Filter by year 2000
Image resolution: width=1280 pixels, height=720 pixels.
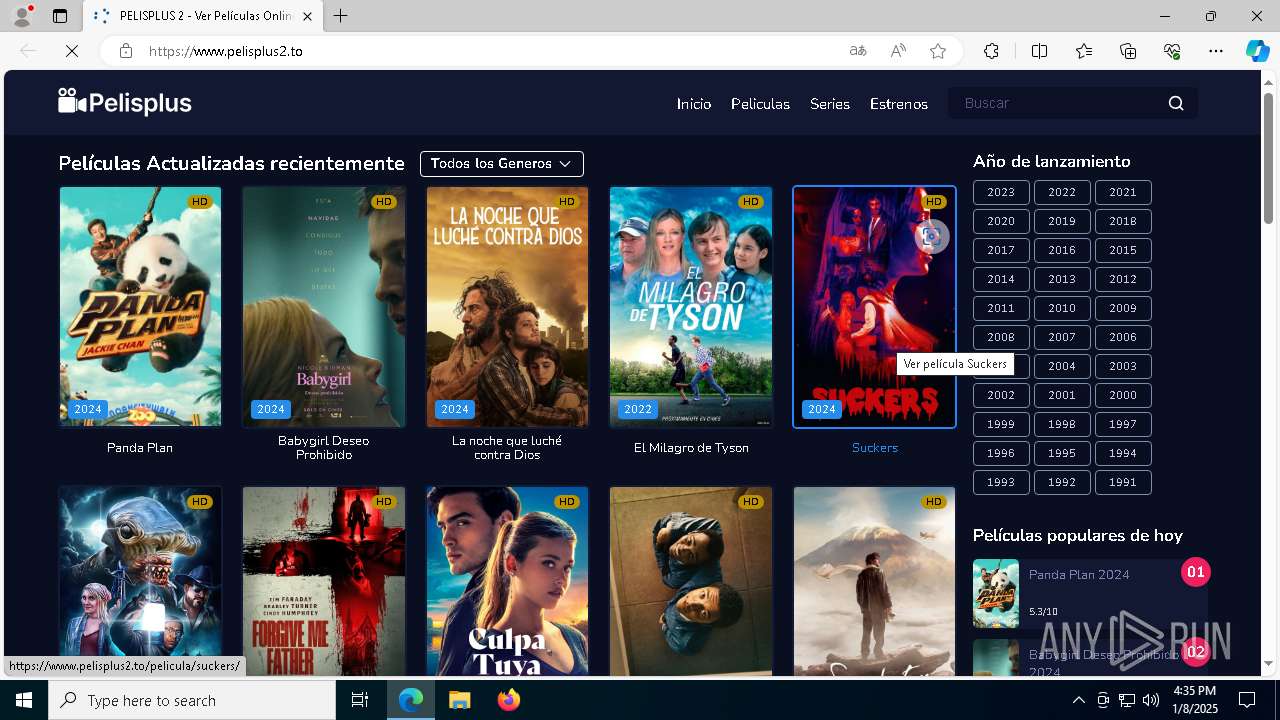[1123, 395]
